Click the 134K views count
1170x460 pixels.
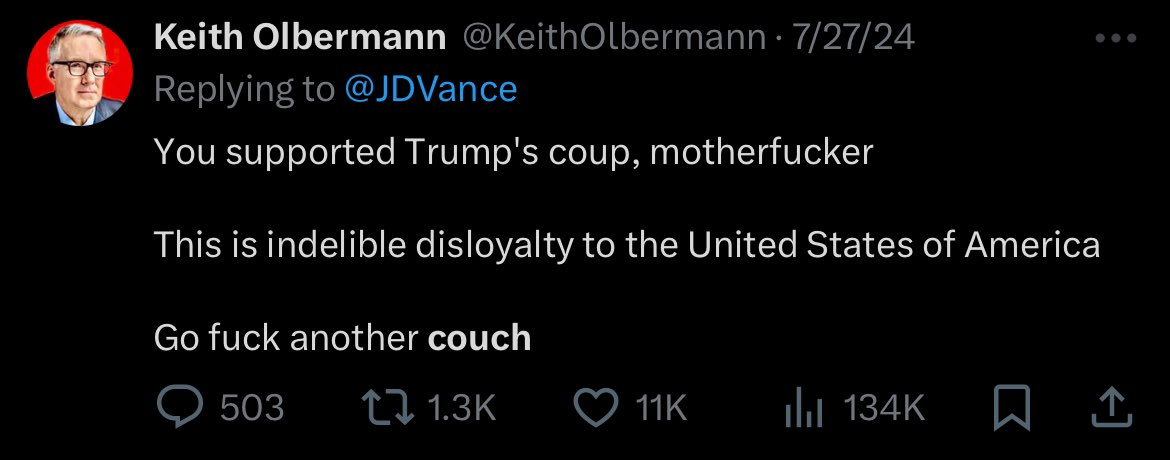(x=885, y=408)
